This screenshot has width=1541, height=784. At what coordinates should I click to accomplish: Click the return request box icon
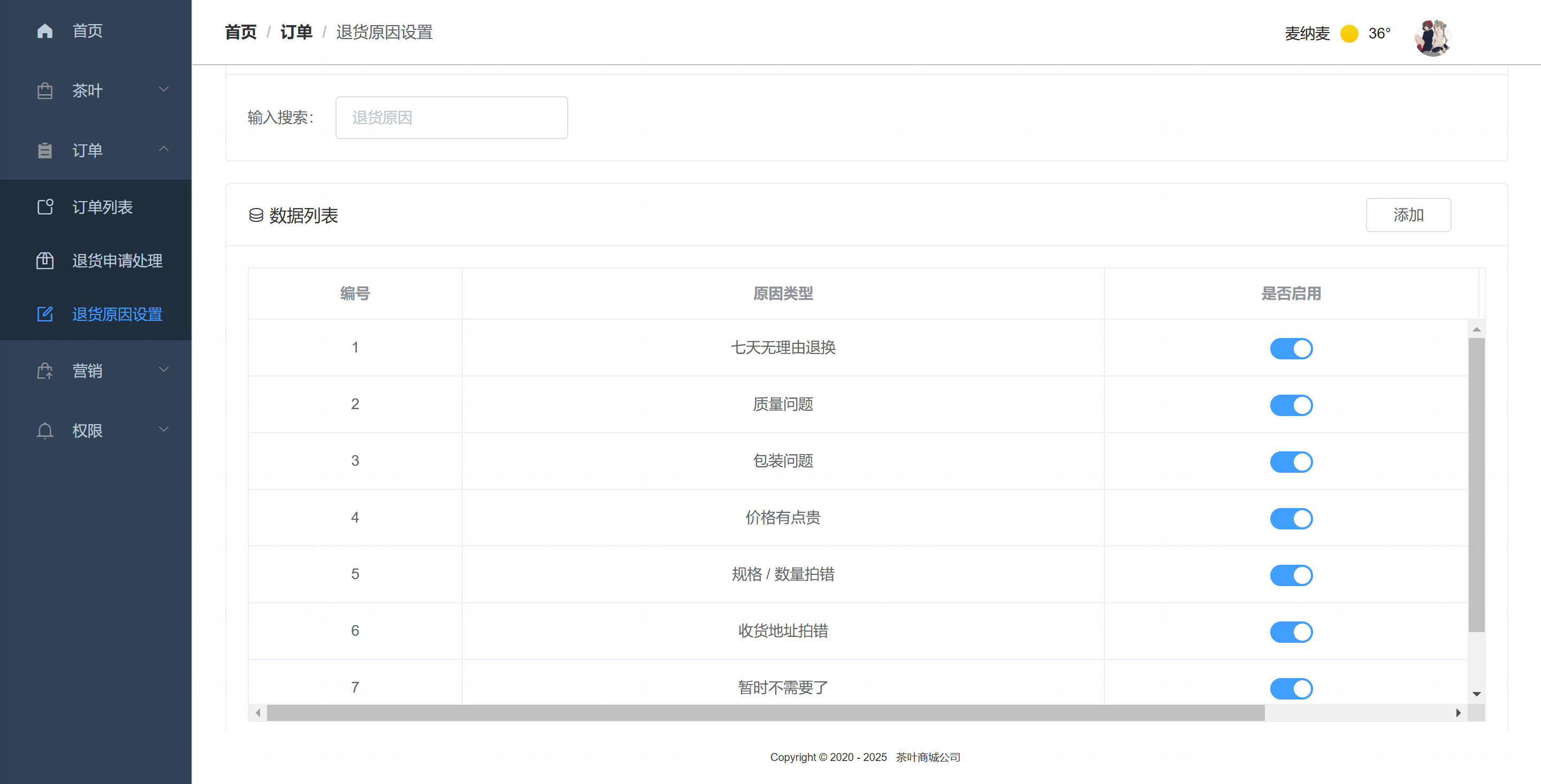pos(45,261)
